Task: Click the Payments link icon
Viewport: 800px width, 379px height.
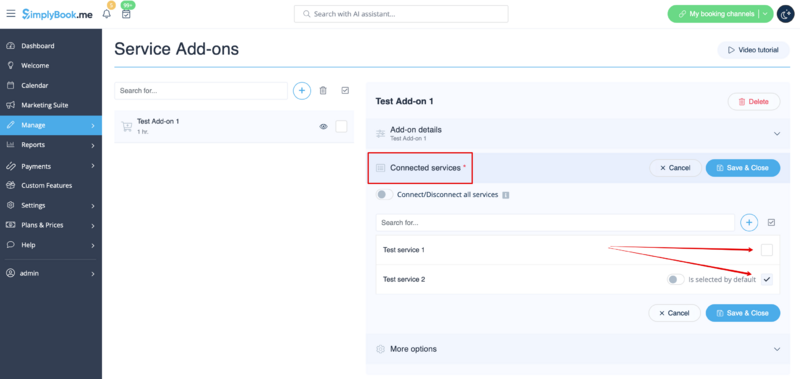Action: pyautogui.click(x=10, y=166)
